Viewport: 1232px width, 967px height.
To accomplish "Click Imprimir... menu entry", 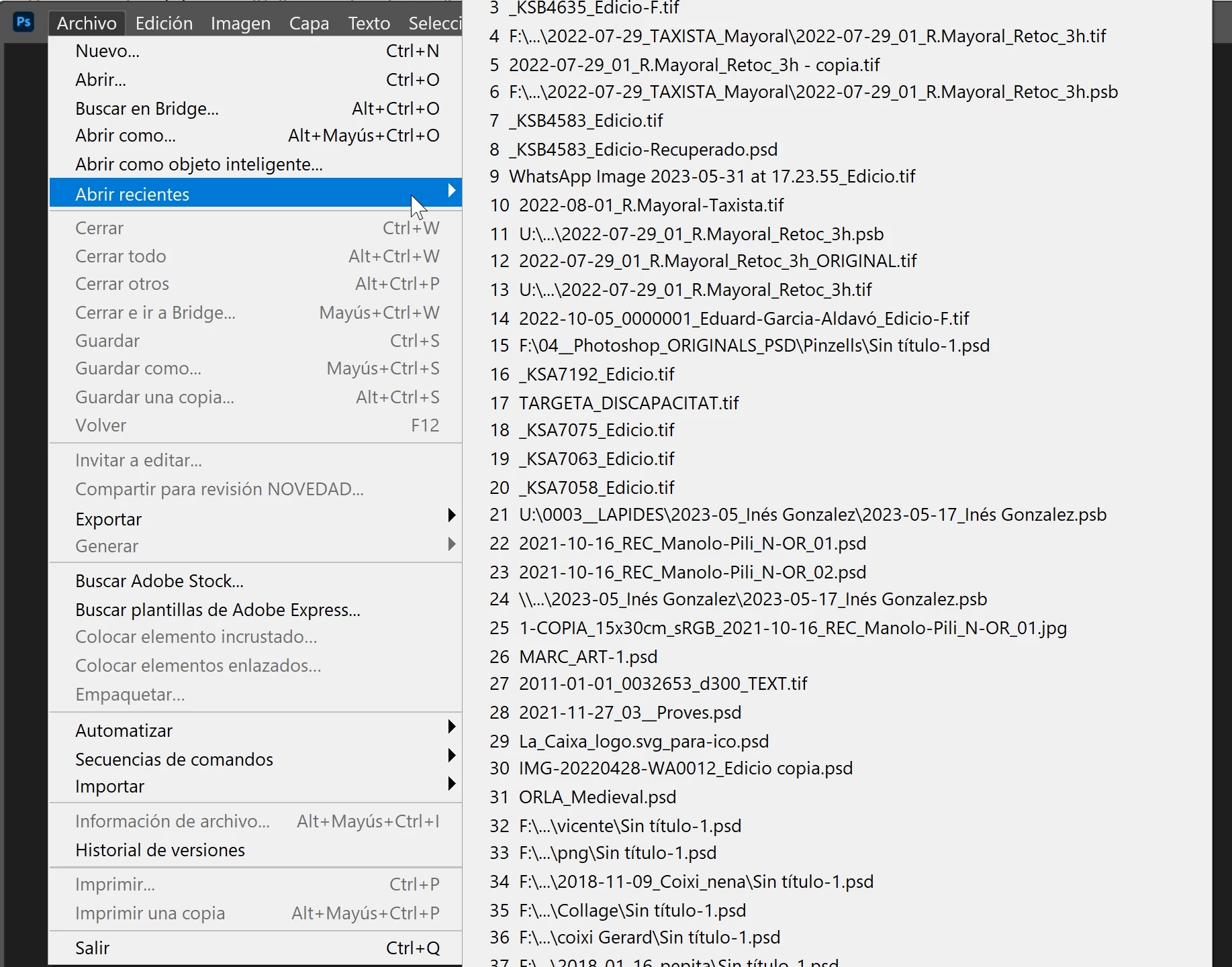I will [x=256, y=884].
